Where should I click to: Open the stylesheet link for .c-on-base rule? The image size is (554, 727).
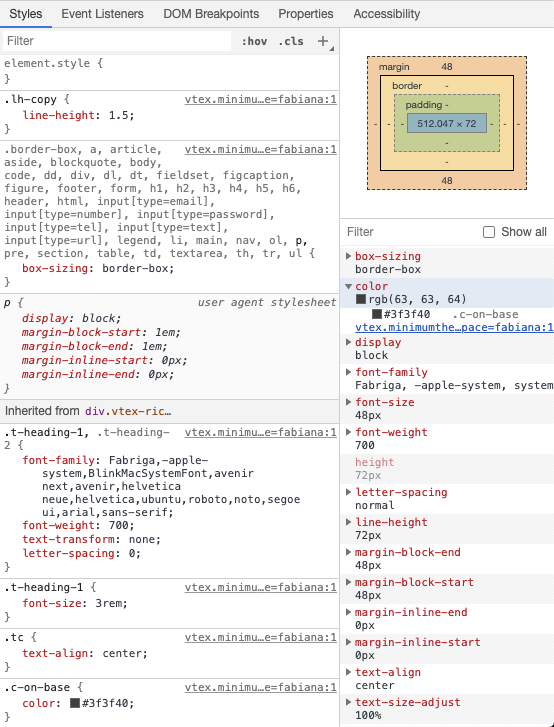coord(261,687)
